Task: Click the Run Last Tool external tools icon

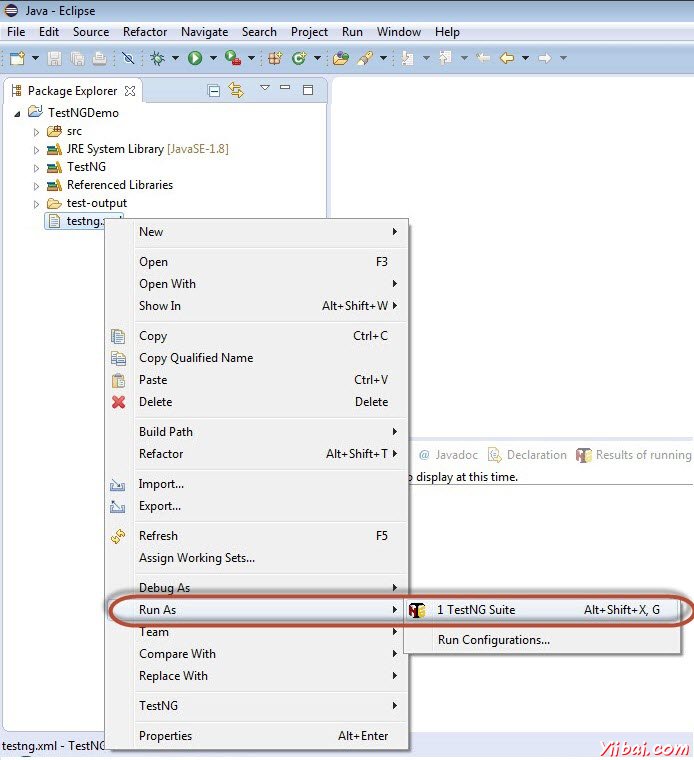Action: click(x=233, y=58)
